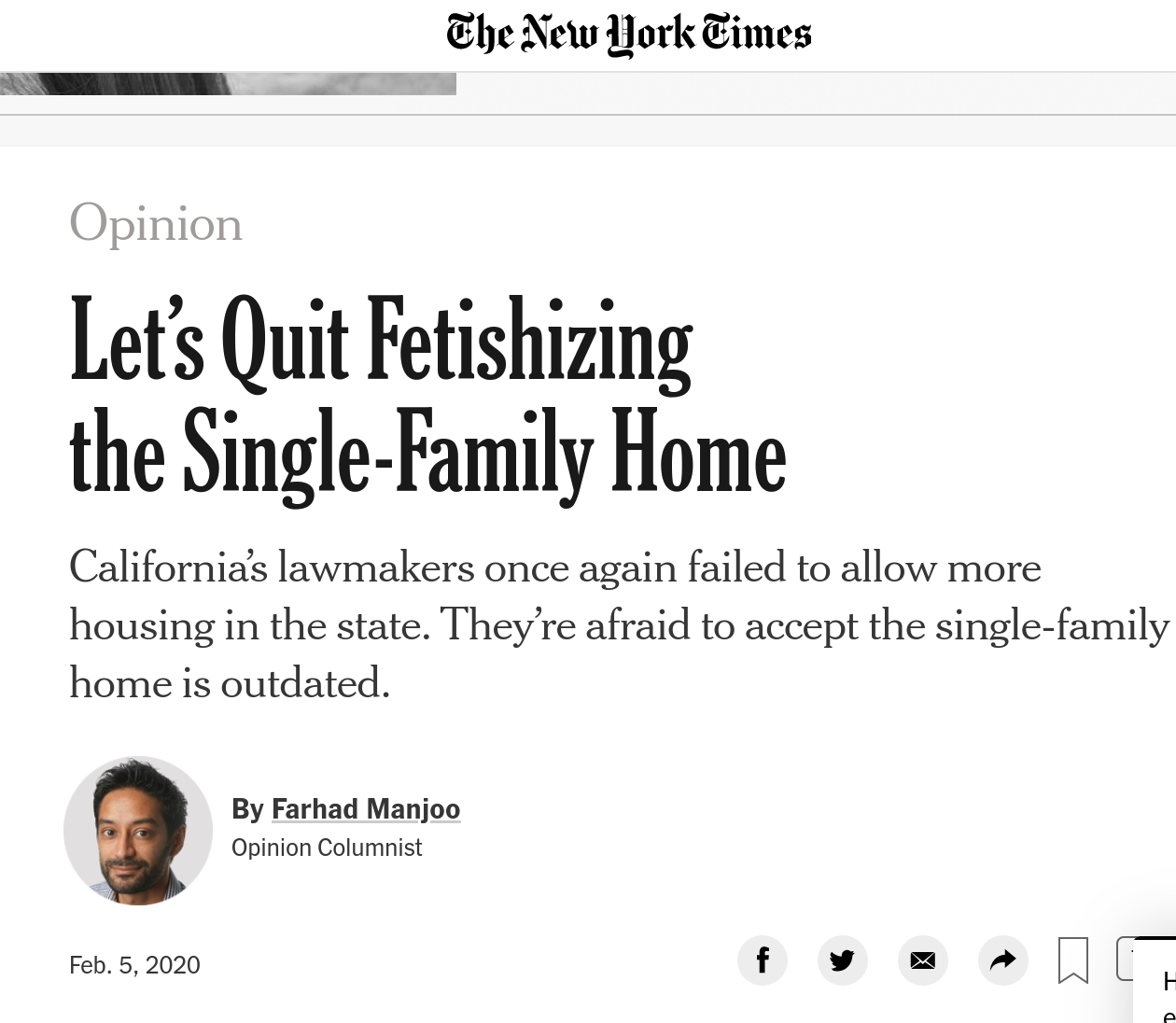Tweet this article via Twitter icon

843,960
